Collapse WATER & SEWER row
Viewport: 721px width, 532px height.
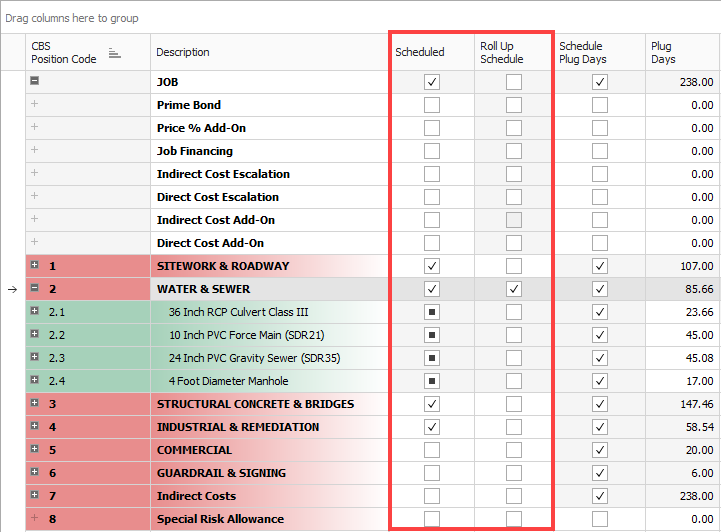35,289
